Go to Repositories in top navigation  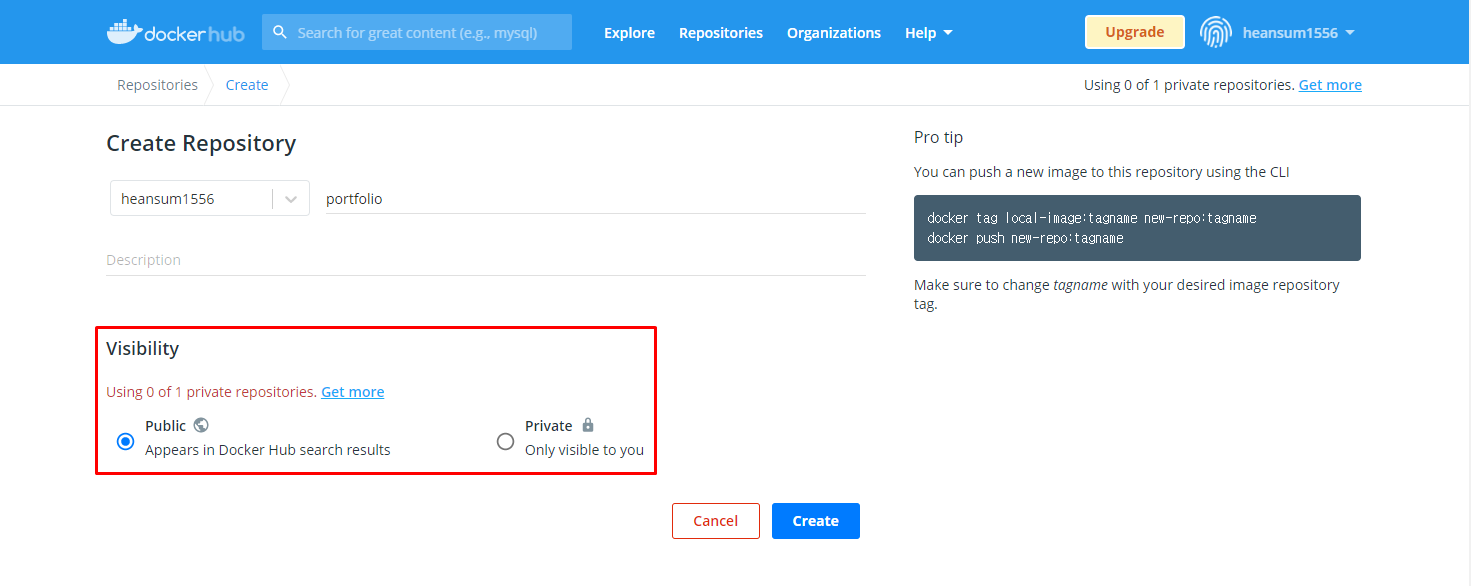[x=721, y=33]
